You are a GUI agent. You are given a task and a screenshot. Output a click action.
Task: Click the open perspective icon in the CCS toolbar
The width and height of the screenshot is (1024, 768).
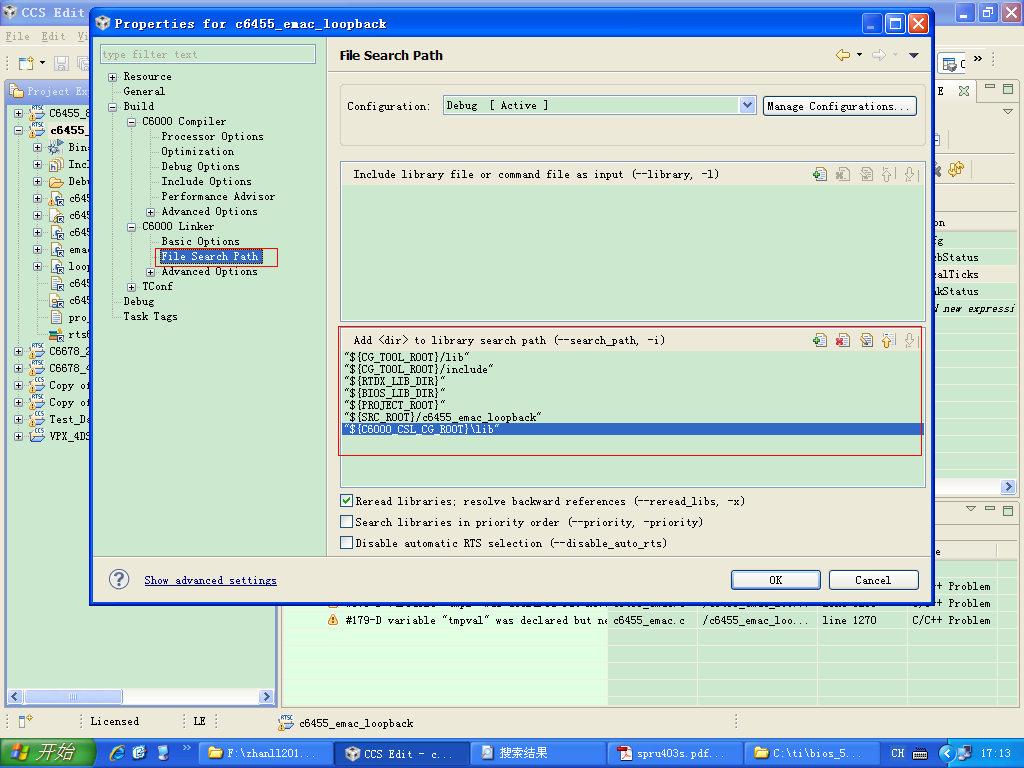point(950,63)
